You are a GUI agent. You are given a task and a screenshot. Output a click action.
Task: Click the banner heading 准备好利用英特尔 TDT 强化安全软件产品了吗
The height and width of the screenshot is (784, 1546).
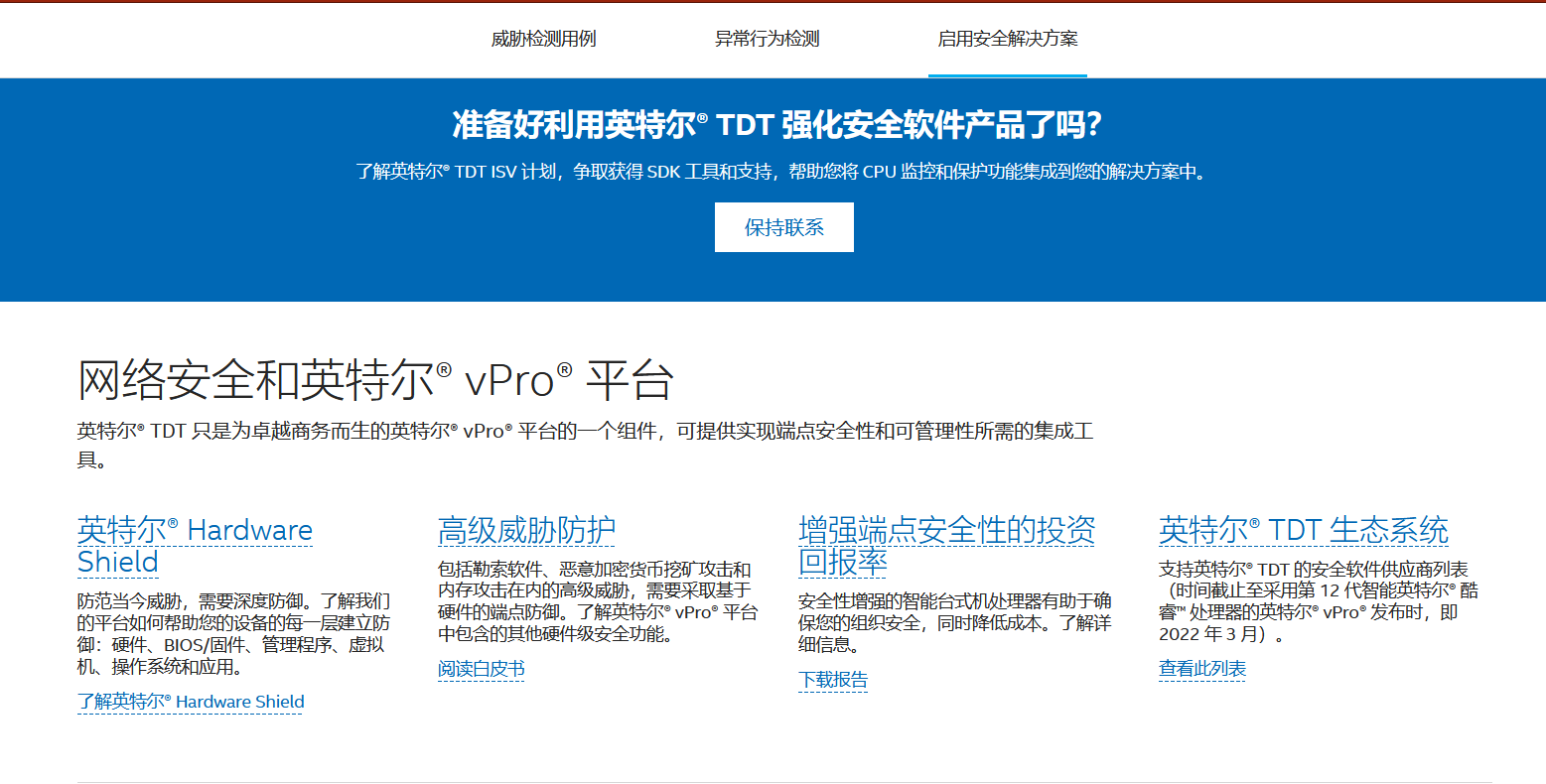click(x=777, y=125)
